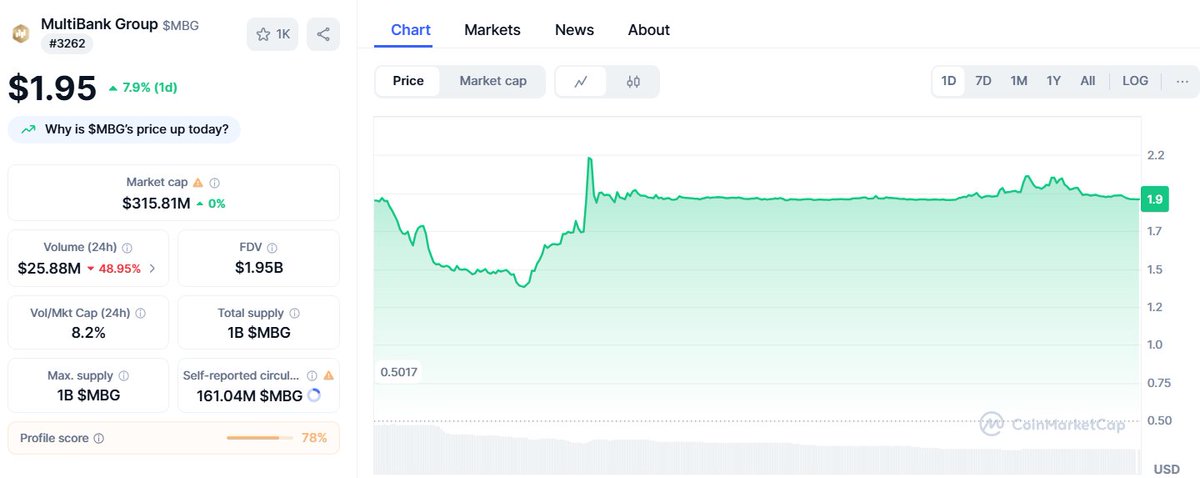The height and width of the screenshot is (478, 1200).
Task: Open the Max. supply info icon
Action: coord(124,376)
